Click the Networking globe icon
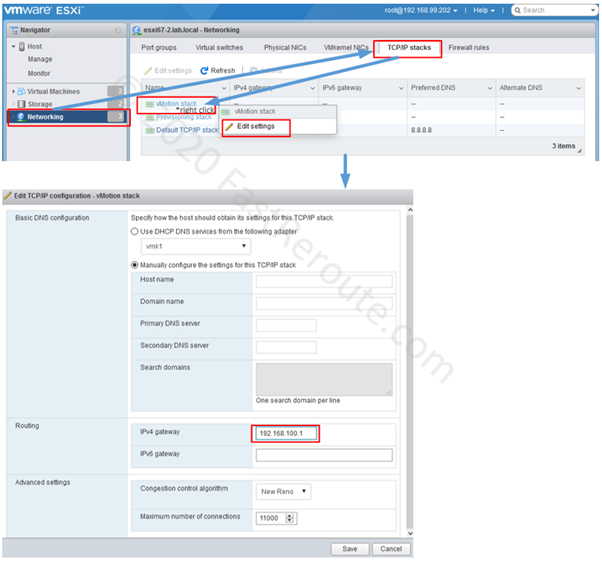 21,117
